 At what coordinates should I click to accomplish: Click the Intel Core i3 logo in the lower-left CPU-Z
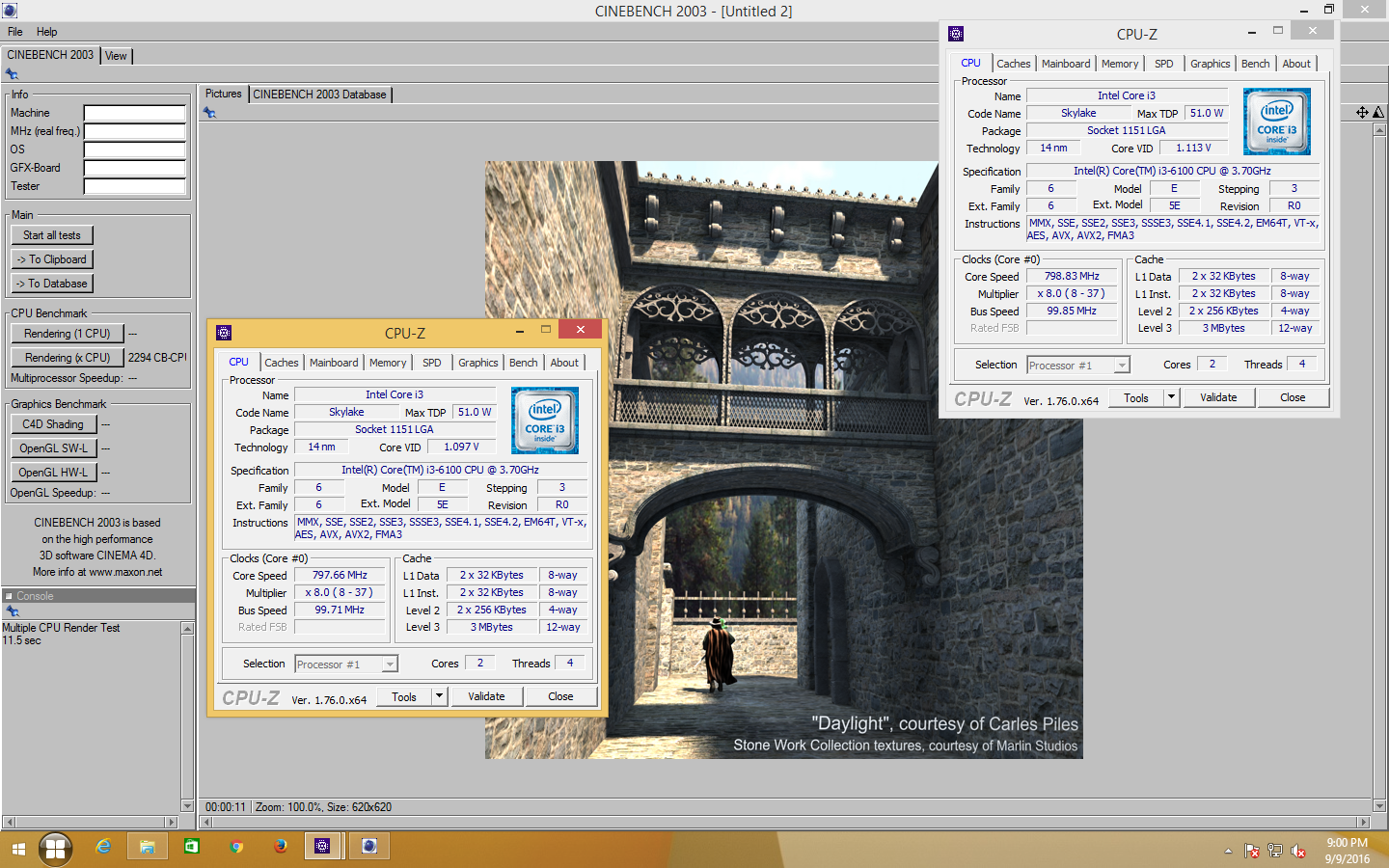coord(544,420)
